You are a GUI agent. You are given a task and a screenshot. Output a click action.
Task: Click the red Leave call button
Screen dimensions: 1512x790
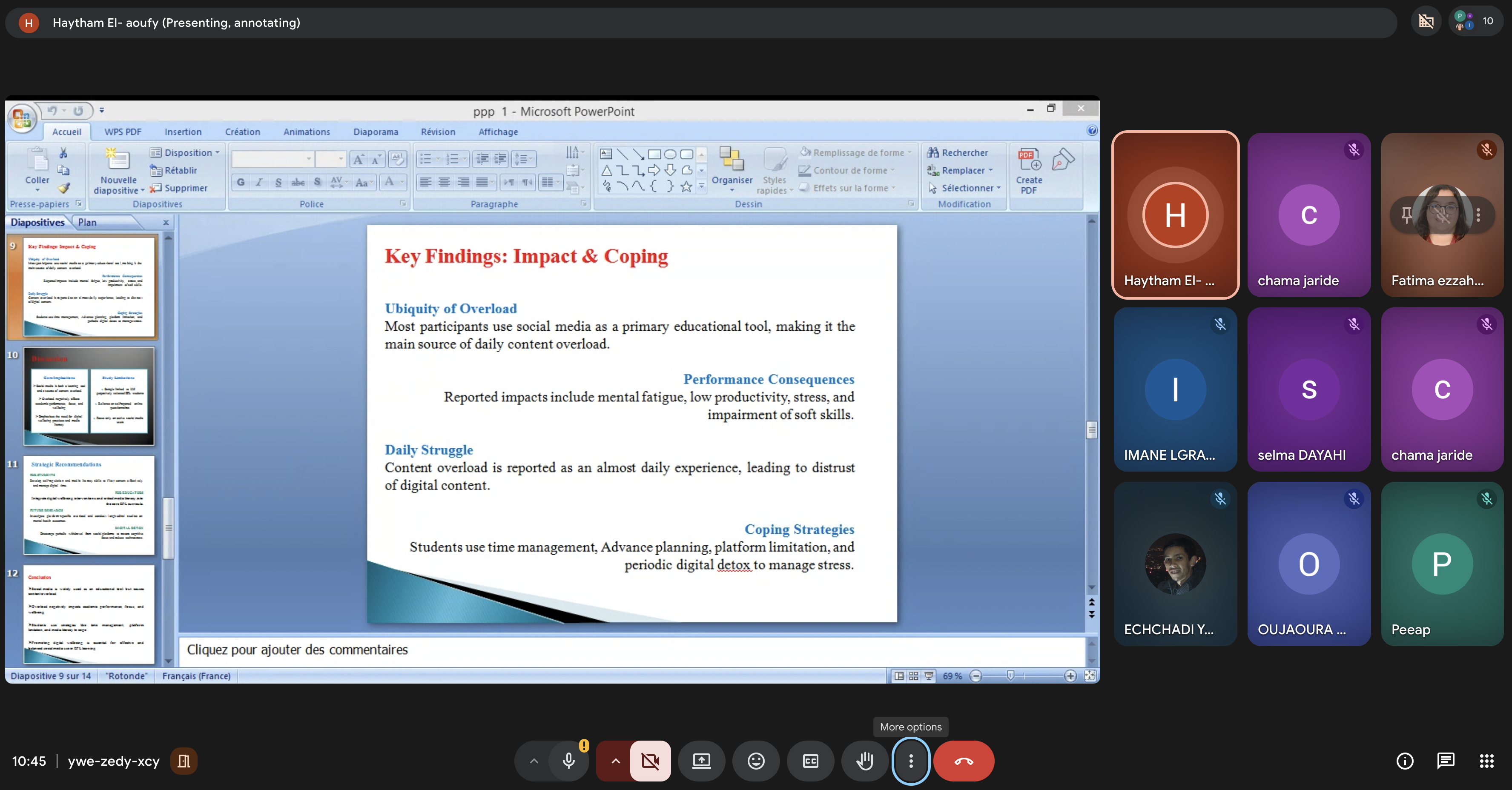(964, 761)
